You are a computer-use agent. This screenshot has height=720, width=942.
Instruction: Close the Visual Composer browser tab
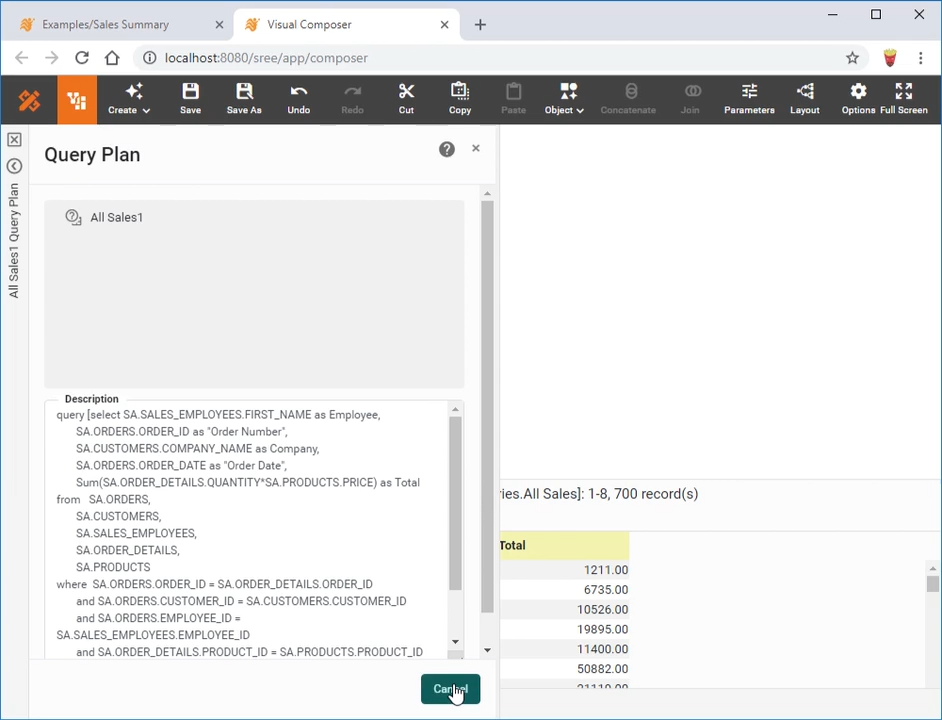pos(445,25)
